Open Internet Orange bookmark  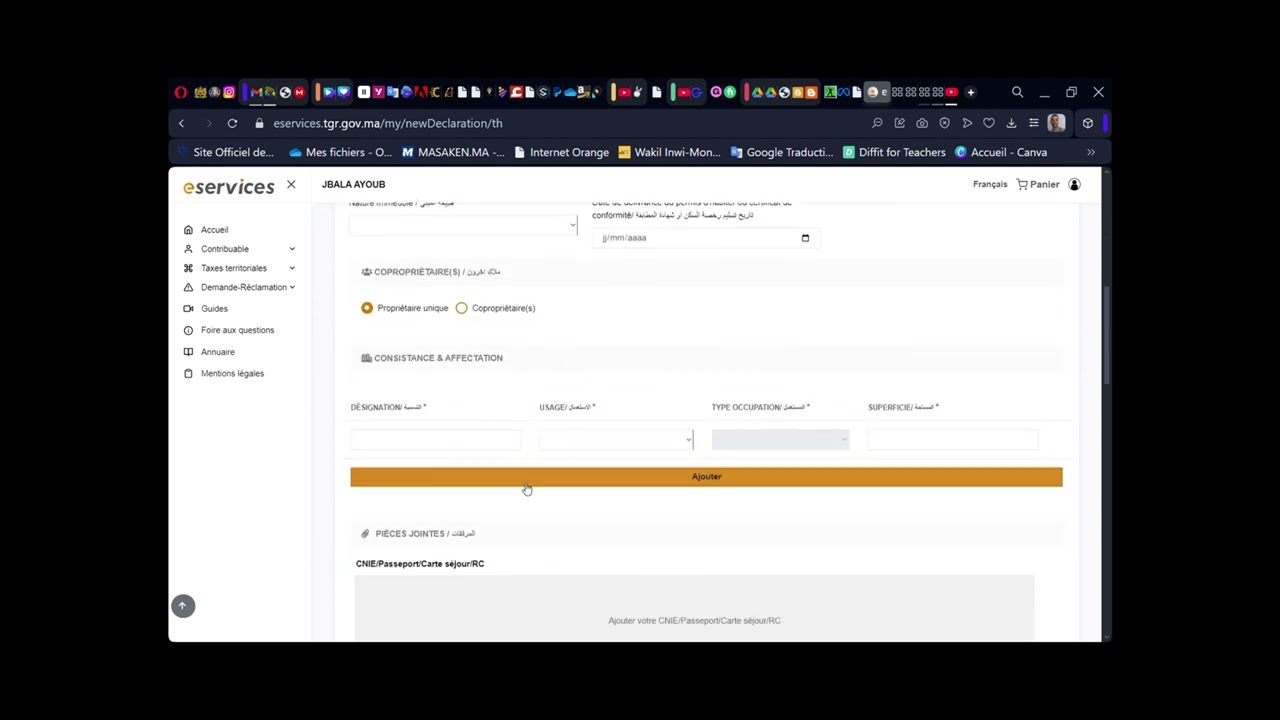tap(561, 152)
